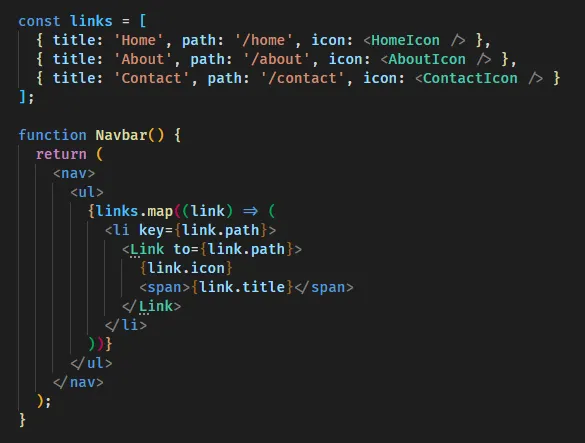Click the ContactIcon component tag
The width and height of the screenshot is (585, 443).
(479, 78)
